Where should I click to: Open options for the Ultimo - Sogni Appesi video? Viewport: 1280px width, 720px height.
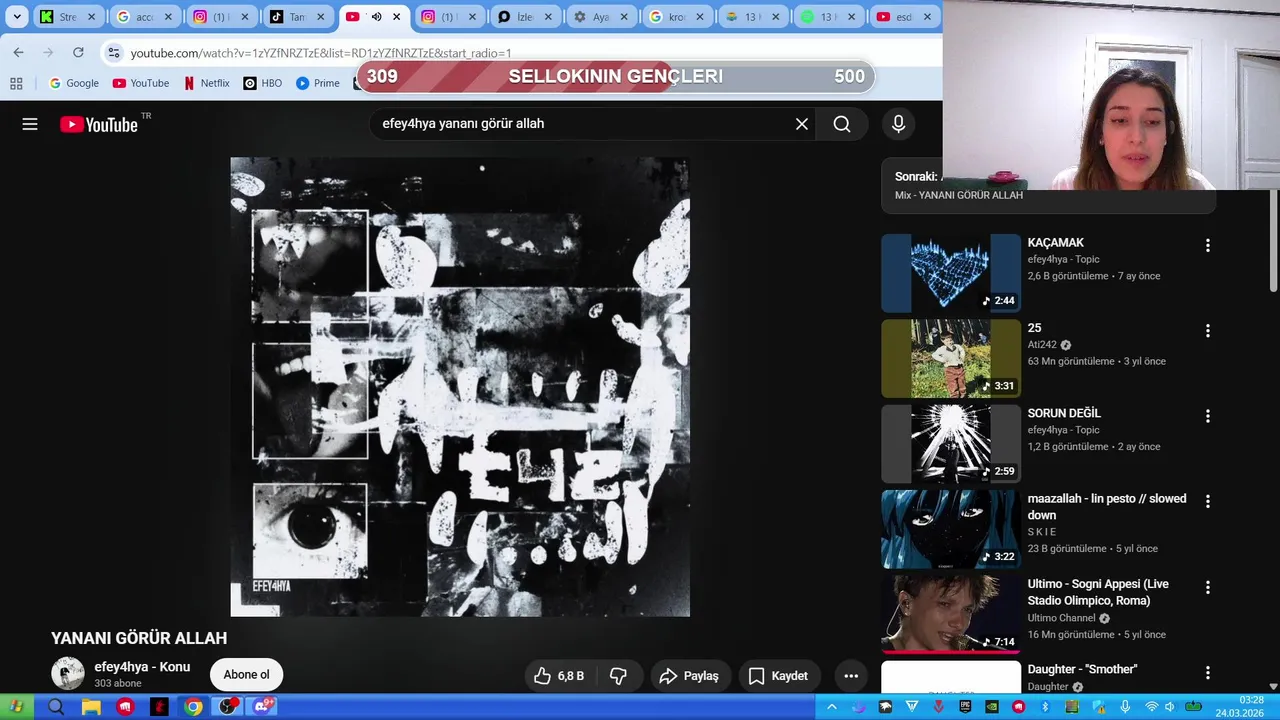click(1207, 586)
